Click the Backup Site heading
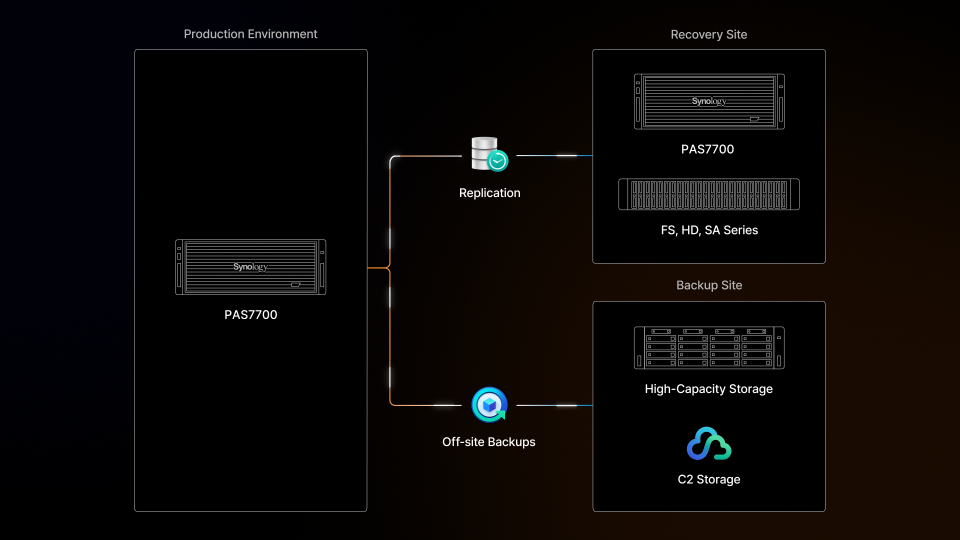 [x=709, y=285]
